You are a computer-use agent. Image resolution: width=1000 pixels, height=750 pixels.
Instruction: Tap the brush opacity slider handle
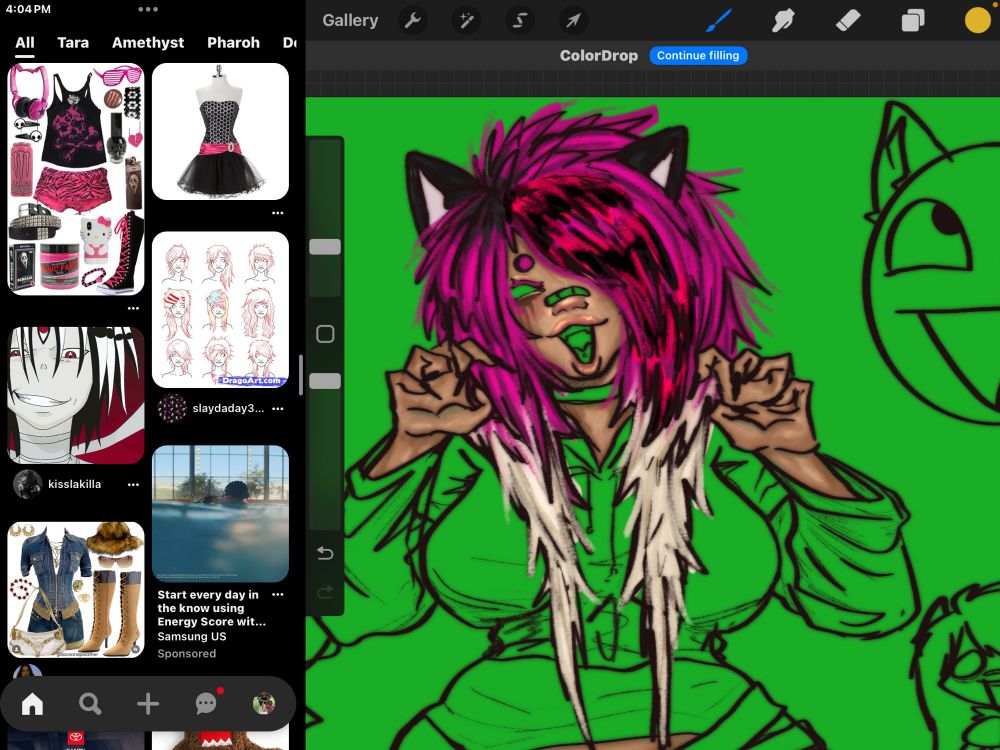click(325, 381)
